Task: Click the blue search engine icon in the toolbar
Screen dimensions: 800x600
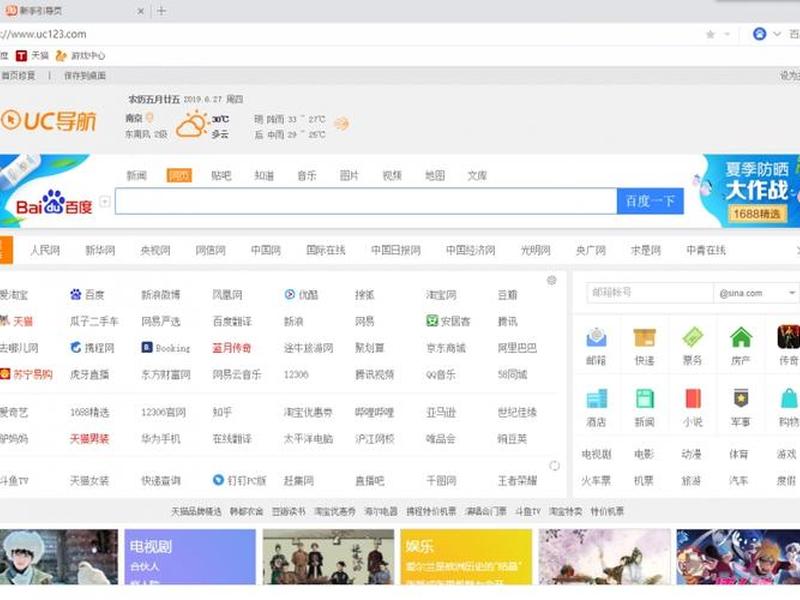Action: click(759, 34)
